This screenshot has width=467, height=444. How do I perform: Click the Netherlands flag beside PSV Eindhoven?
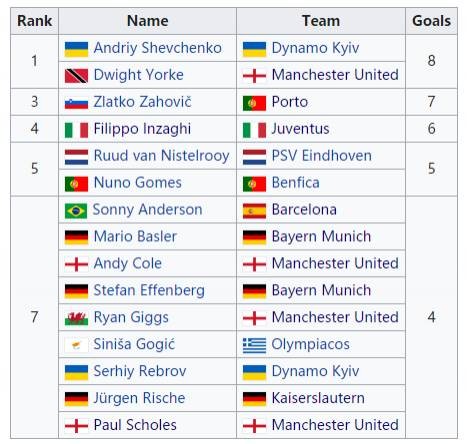tap(254, 157)
